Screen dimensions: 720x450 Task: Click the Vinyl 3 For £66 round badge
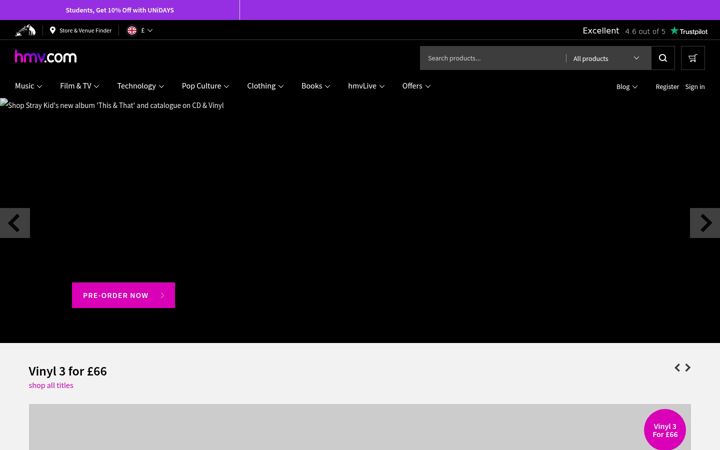tap(664, 430)
